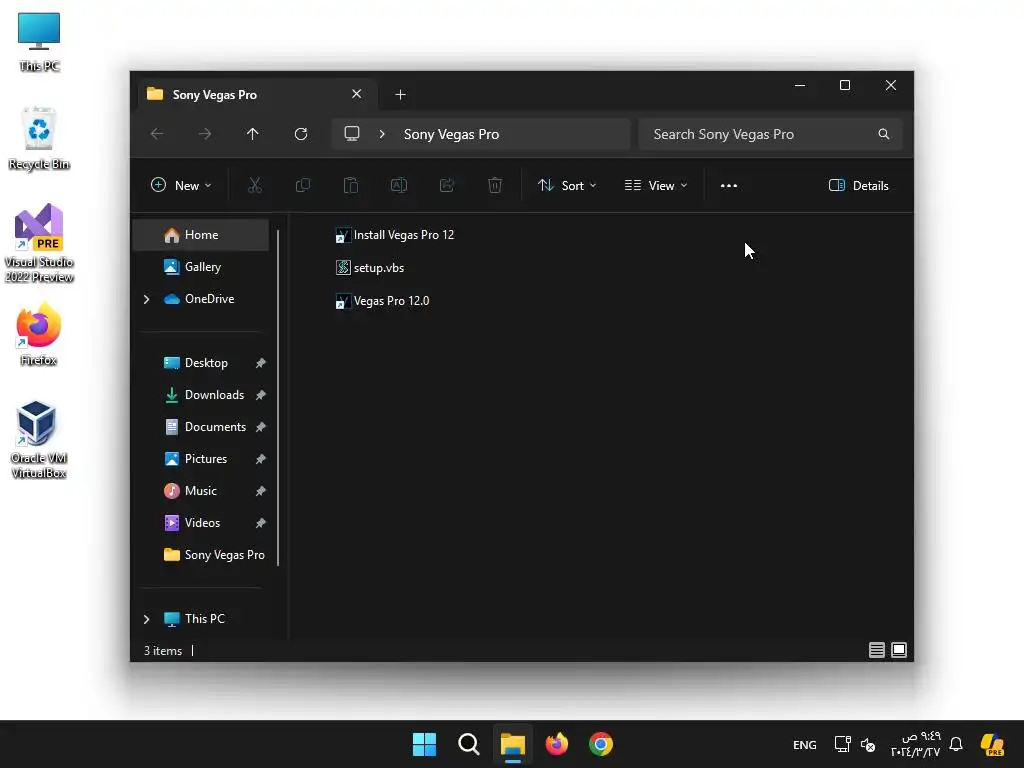The height and width of the screenshot is (768, 1024).
Task: Maximize the File Explorer window
Action: (x=845, y=86)
